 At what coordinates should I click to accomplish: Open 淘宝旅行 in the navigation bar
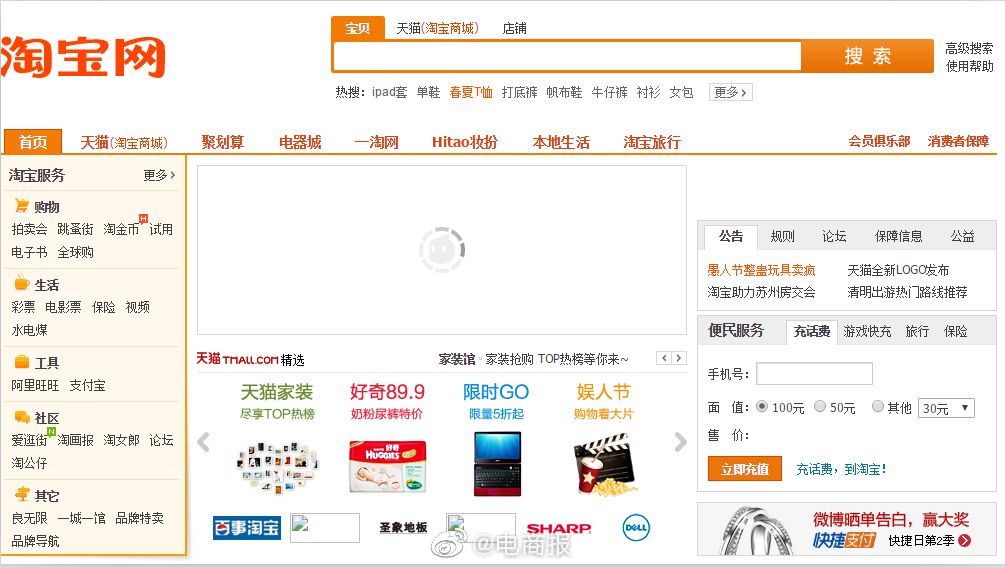coord(652,142)
